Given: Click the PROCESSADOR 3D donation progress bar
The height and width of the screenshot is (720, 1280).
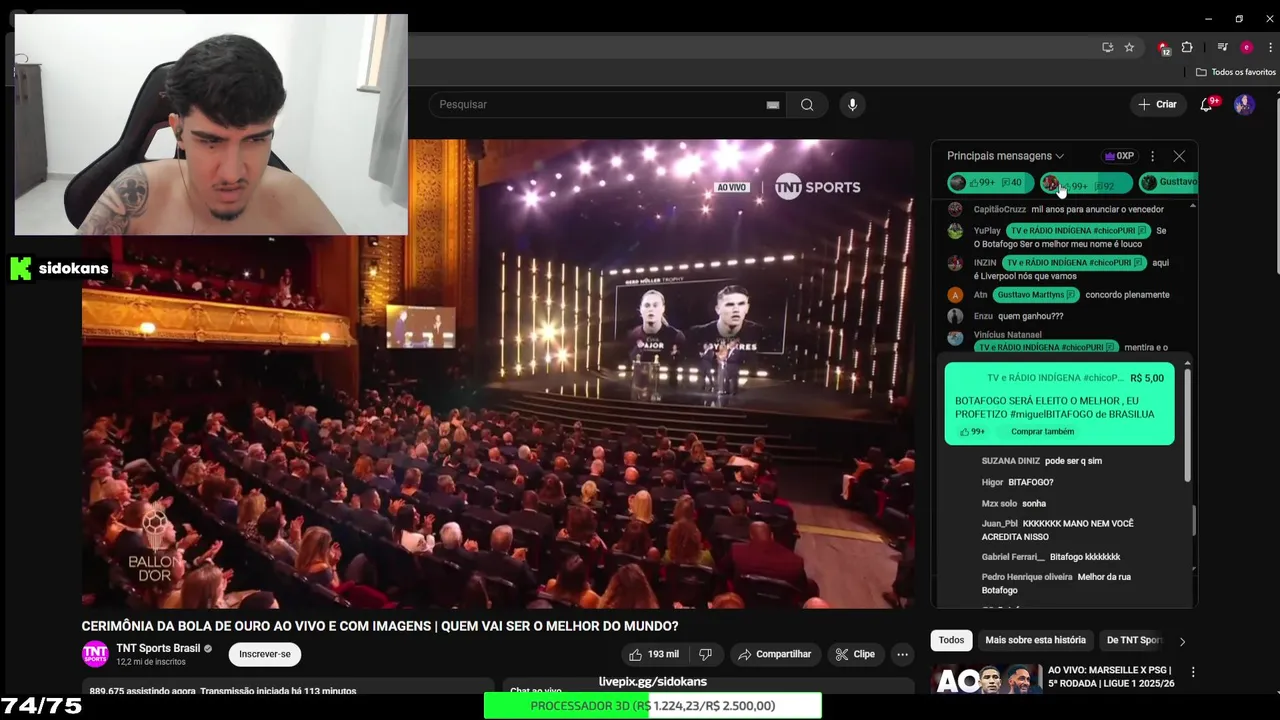Looking at the screenshot, I should click(652, 706).
